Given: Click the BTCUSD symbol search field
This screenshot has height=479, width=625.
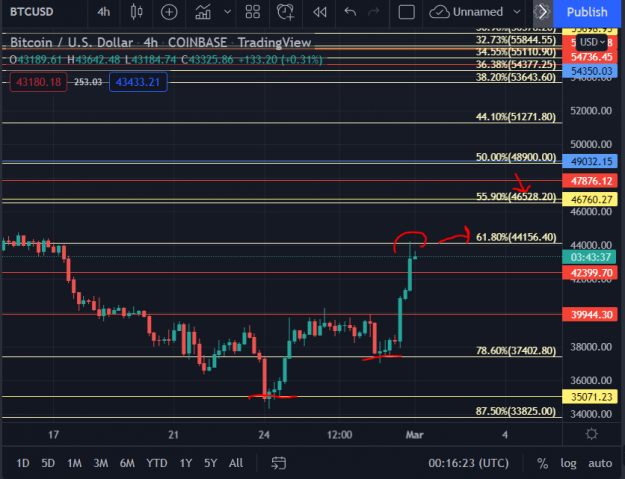Looking at the screenshot, I should click(32, 12).
